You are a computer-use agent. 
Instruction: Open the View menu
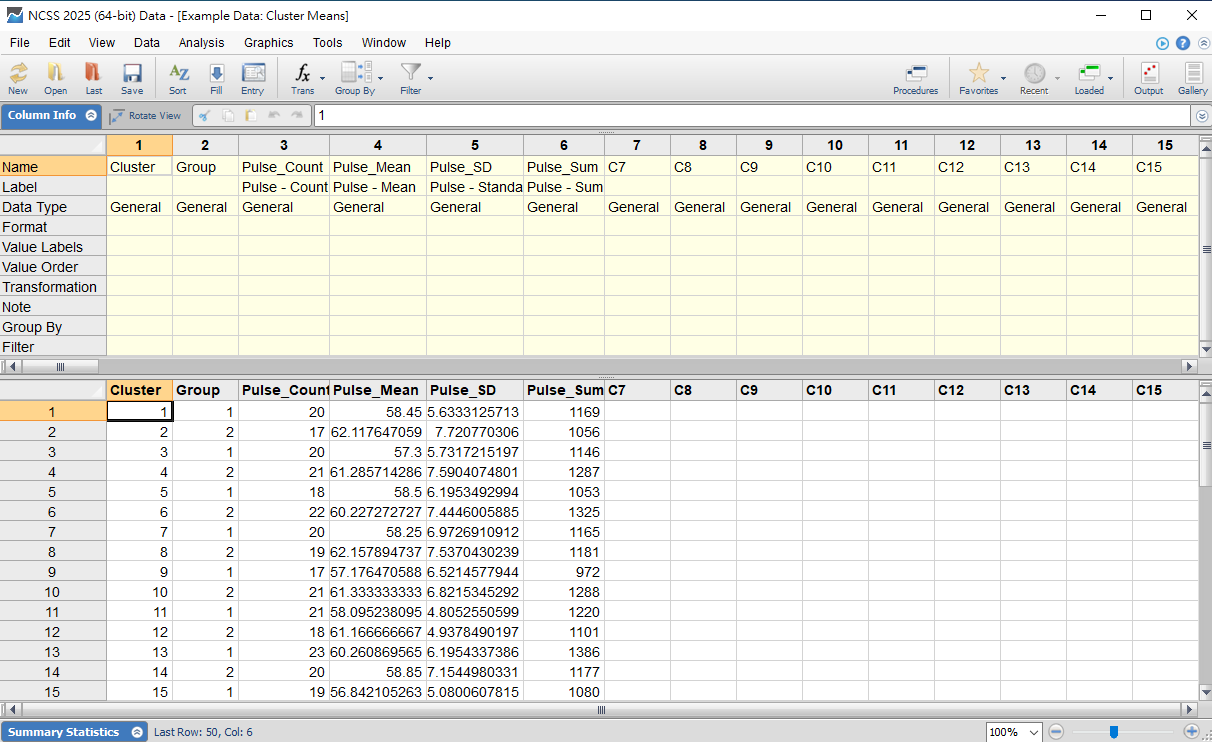coord(102,43)
